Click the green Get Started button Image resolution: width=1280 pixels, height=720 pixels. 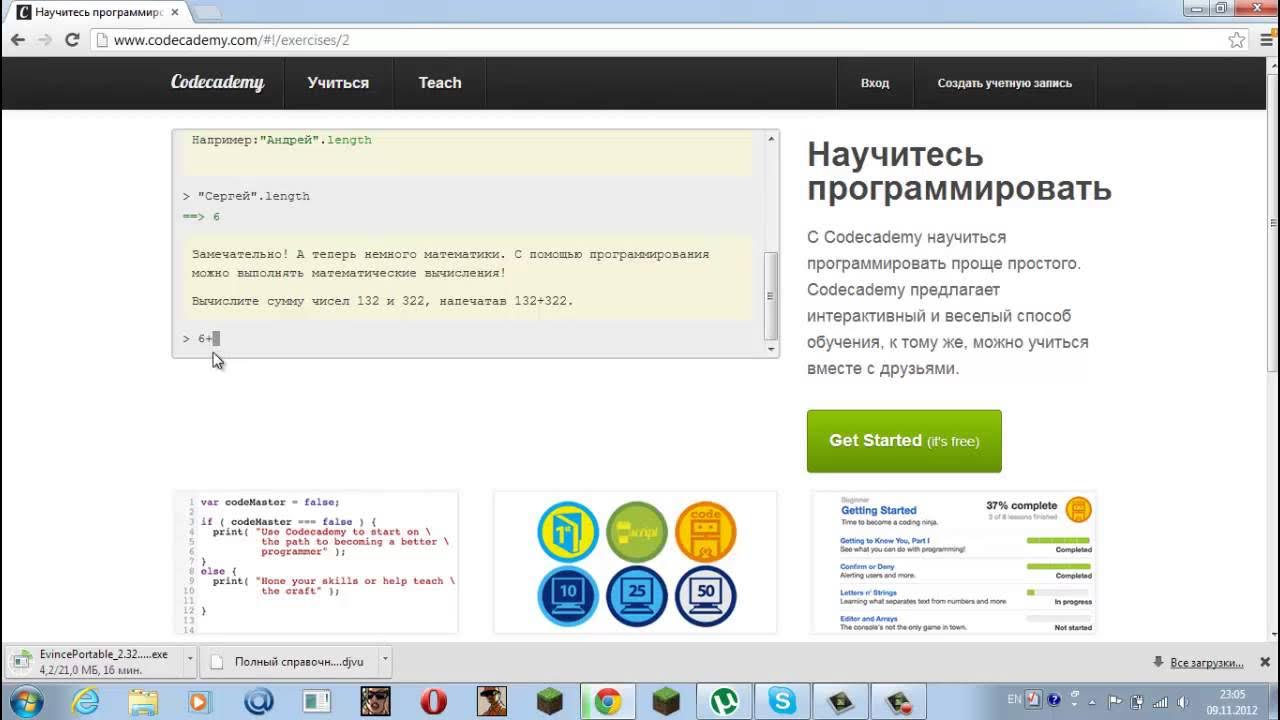(x=904, y=441)
